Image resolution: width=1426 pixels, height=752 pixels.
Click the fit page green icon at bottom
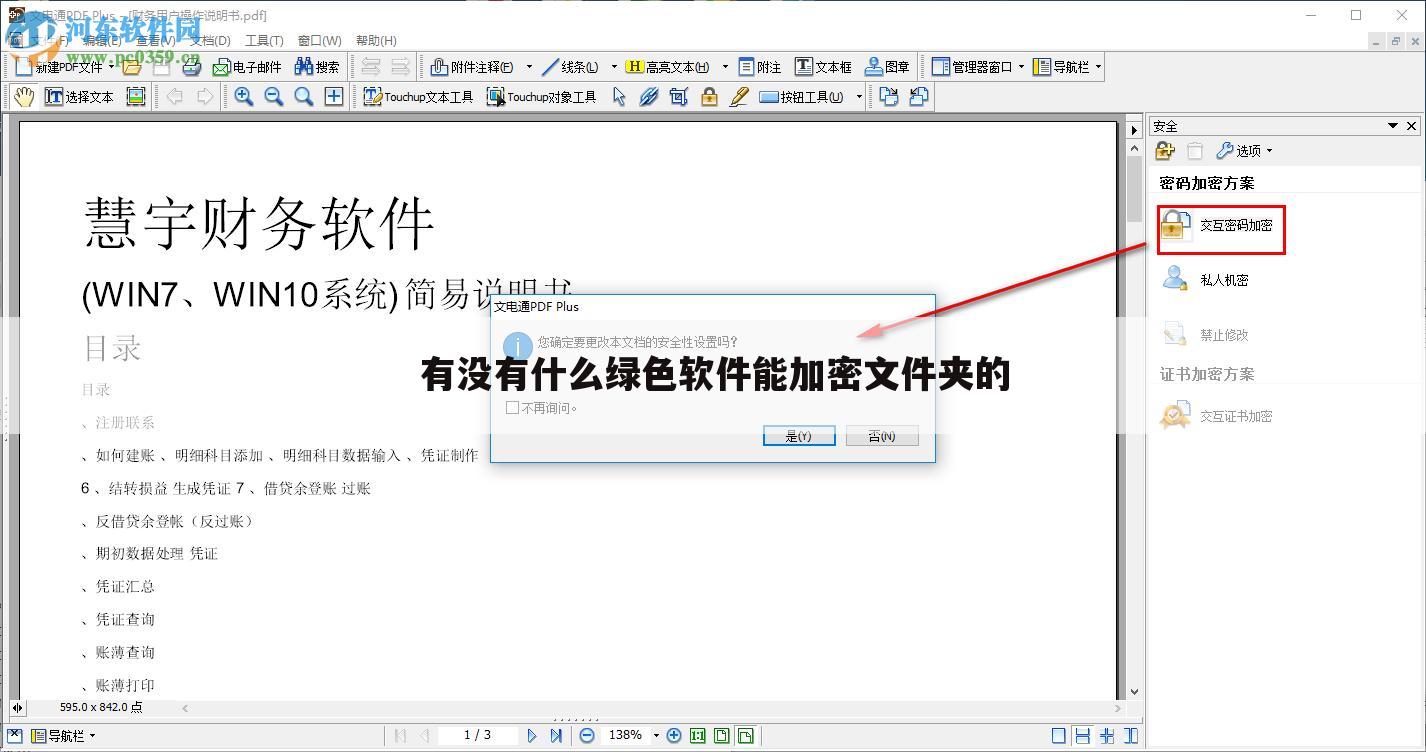[721, 735]
